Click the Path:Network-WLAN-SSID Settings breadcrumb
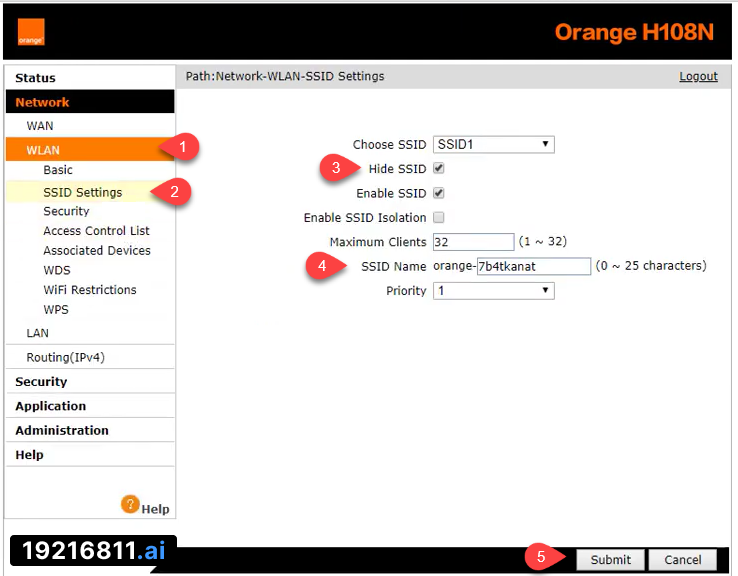The image size is (738, 576). point(285,76)
